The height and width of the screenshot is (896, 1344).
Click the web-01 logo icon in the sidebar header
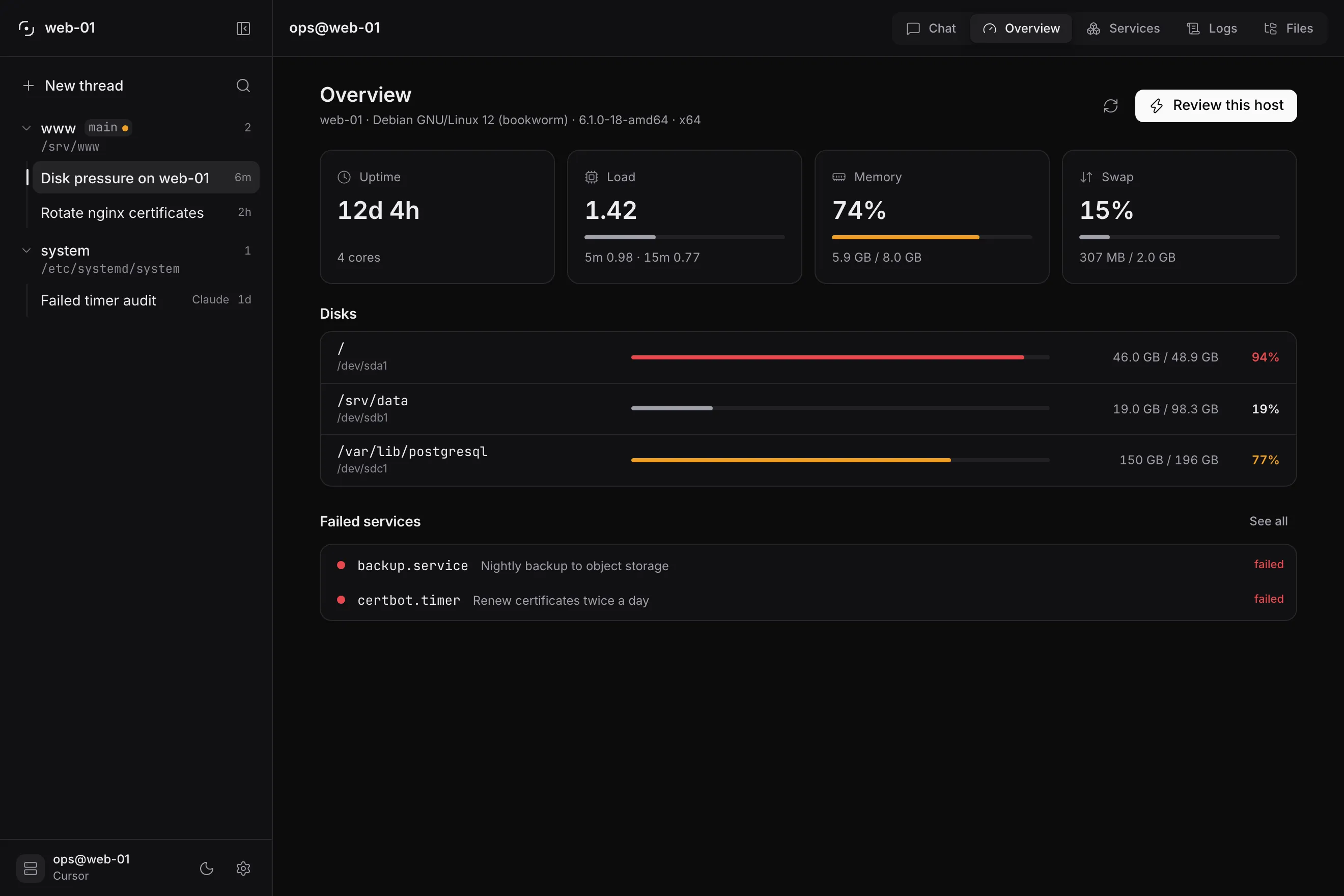tap(26, 28)
